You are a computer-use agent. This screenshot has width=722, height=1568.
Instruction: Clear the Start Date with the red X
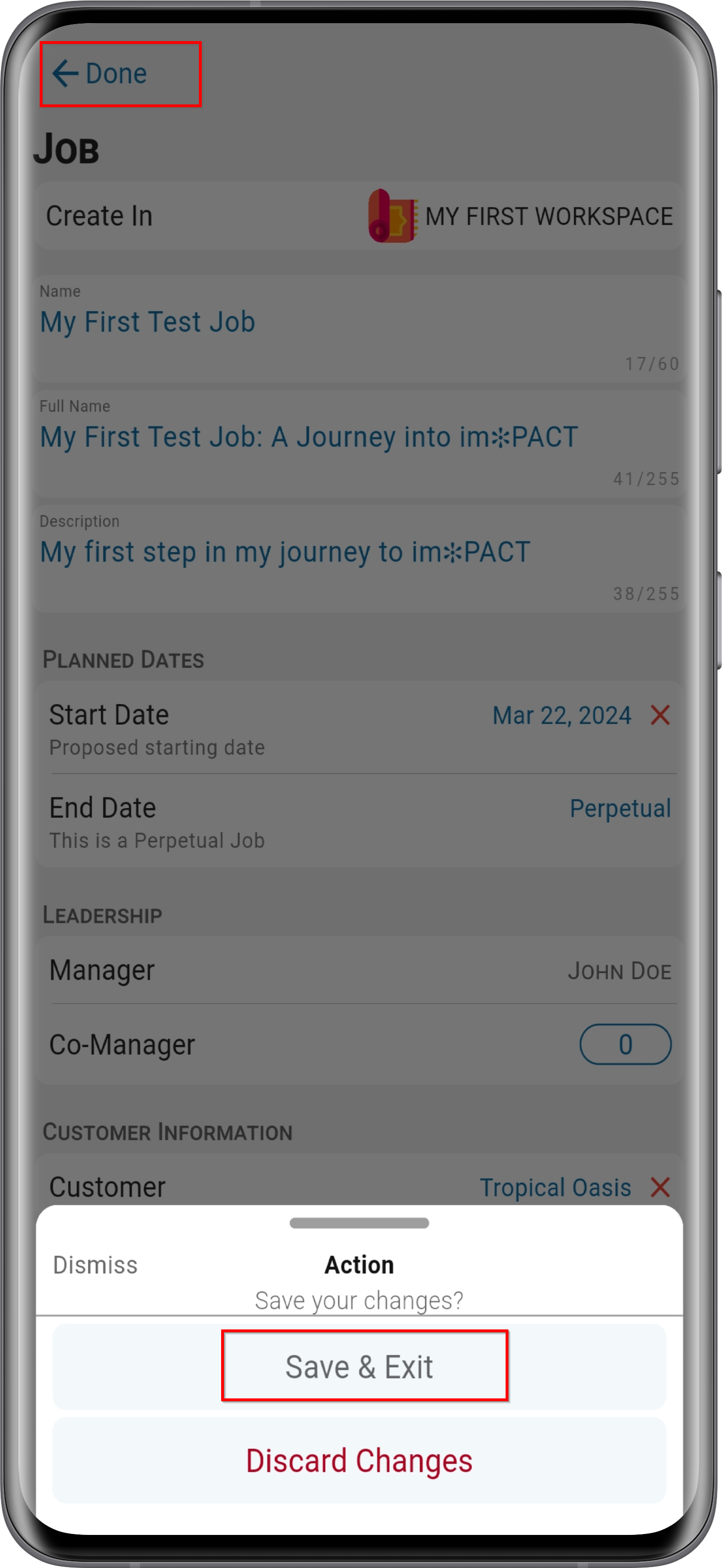(x=660, y=715)
